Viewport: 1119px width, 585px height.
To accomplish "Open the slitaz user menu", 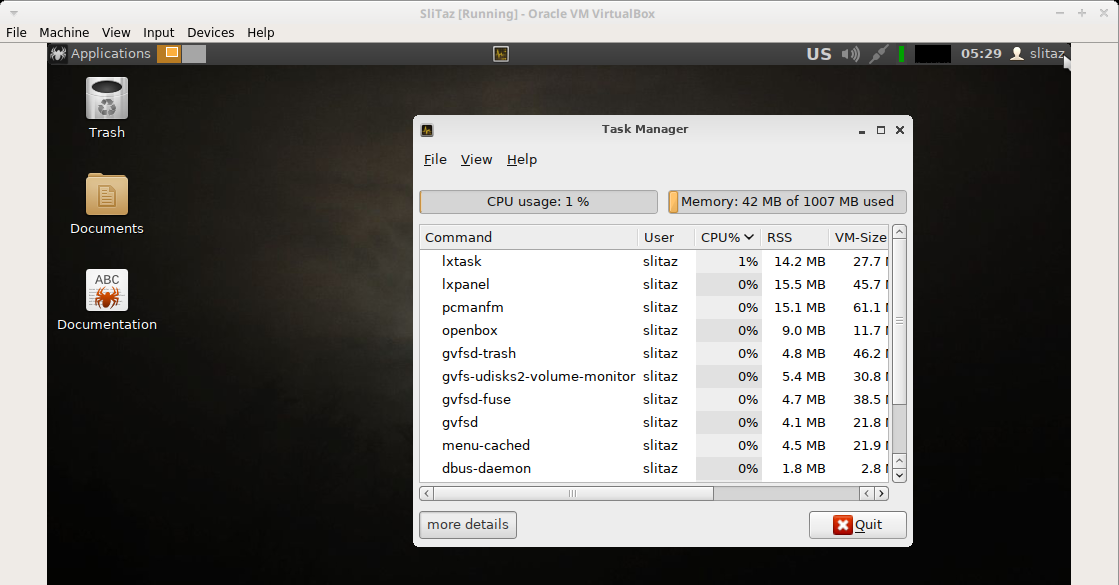I will tap(1038, 54).
